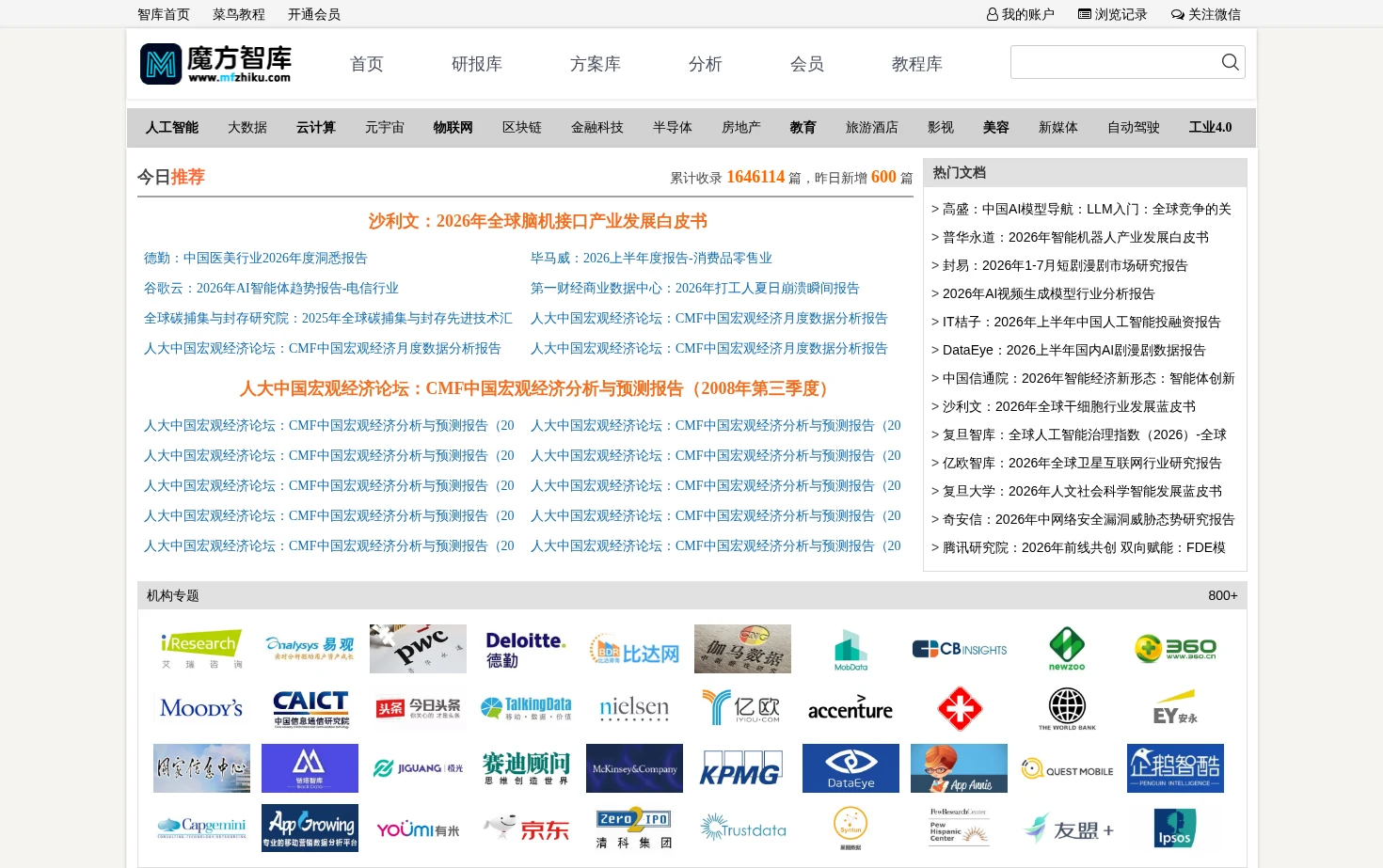Open the Deloitte 德勤 logo
Image resolution: width=1383 pixels, height=868 pixels.
tap(526, 649)
